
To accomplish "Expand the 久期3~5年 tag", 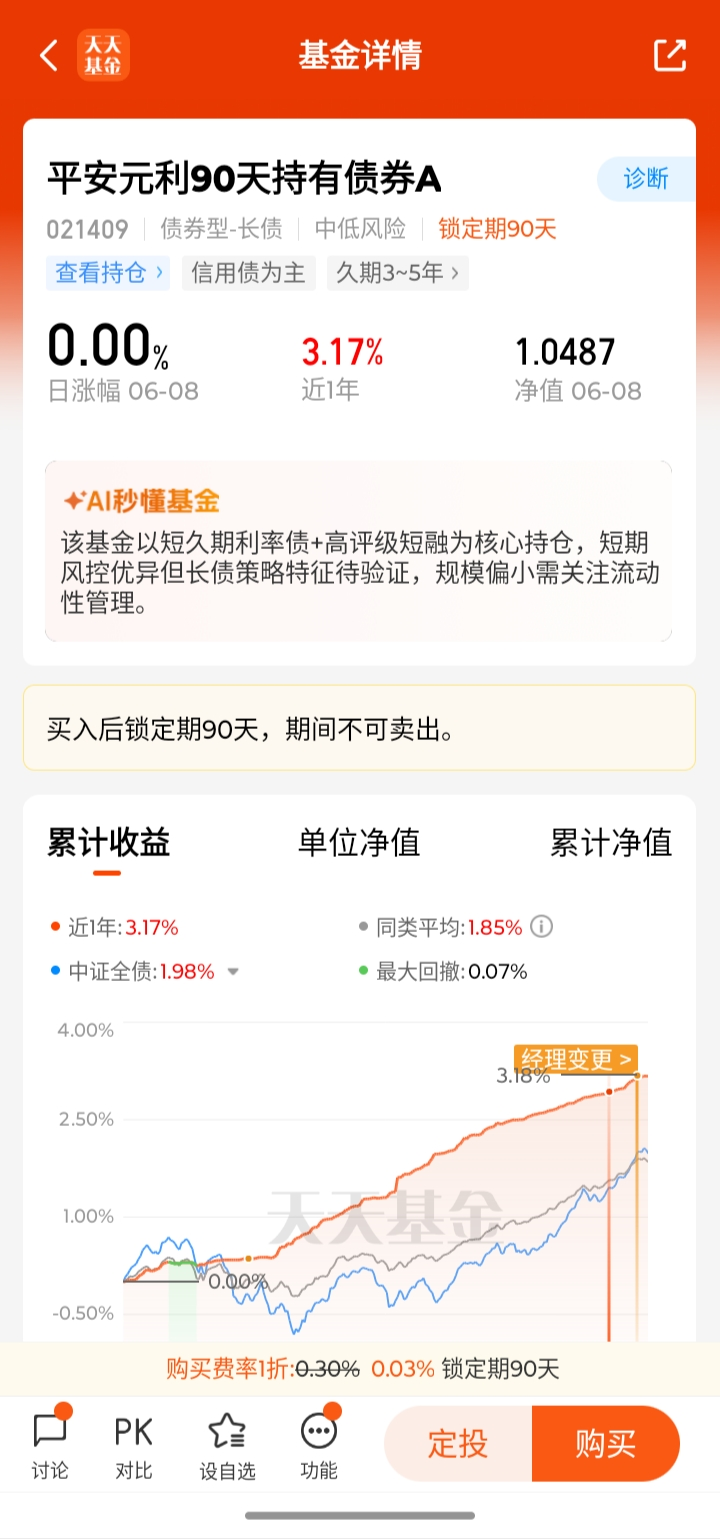I will (x=398, y=273).
